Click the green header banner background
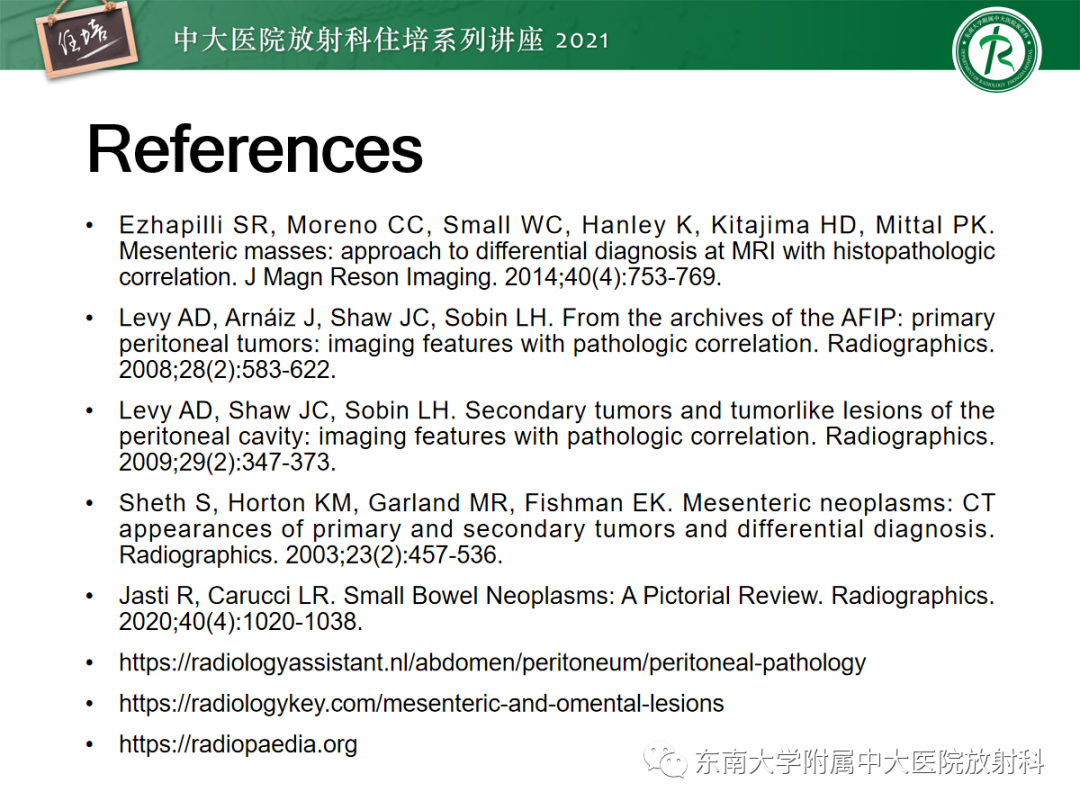Screen dimensions: 1080x810 click(758, 34)
